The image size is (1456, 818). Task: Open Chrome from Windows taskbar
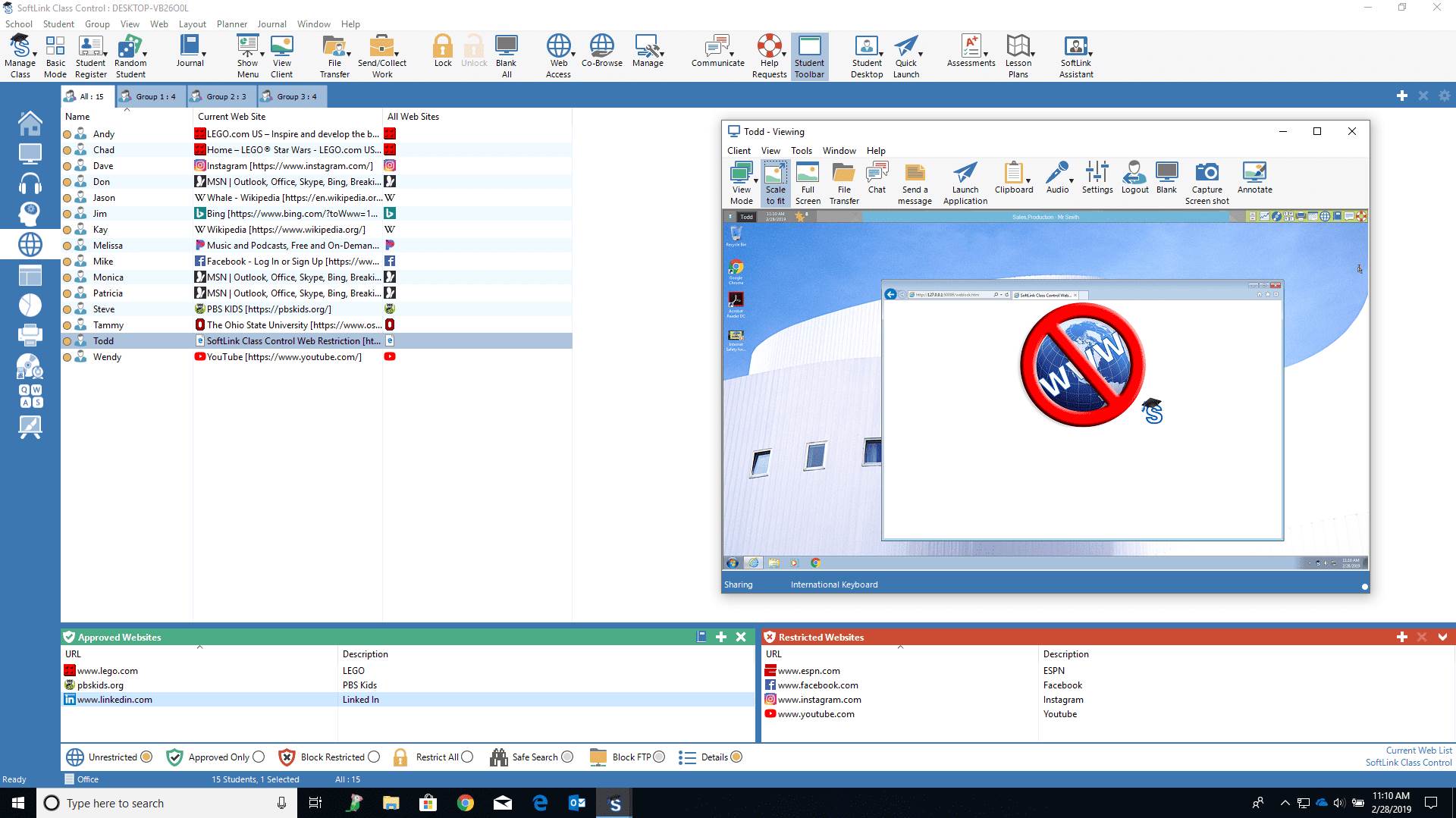(x=465, y=803)
